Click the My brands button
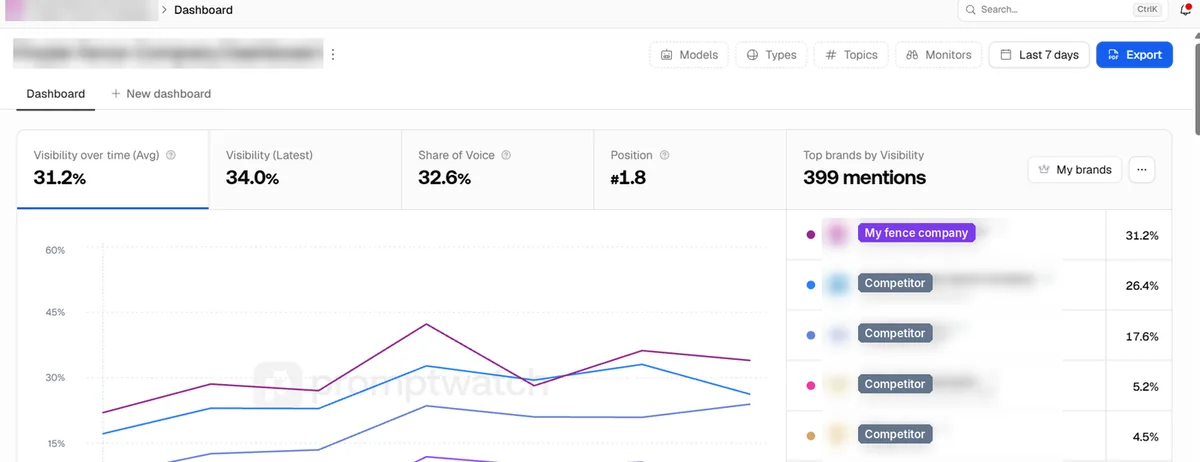 (x=1075, y=169)
